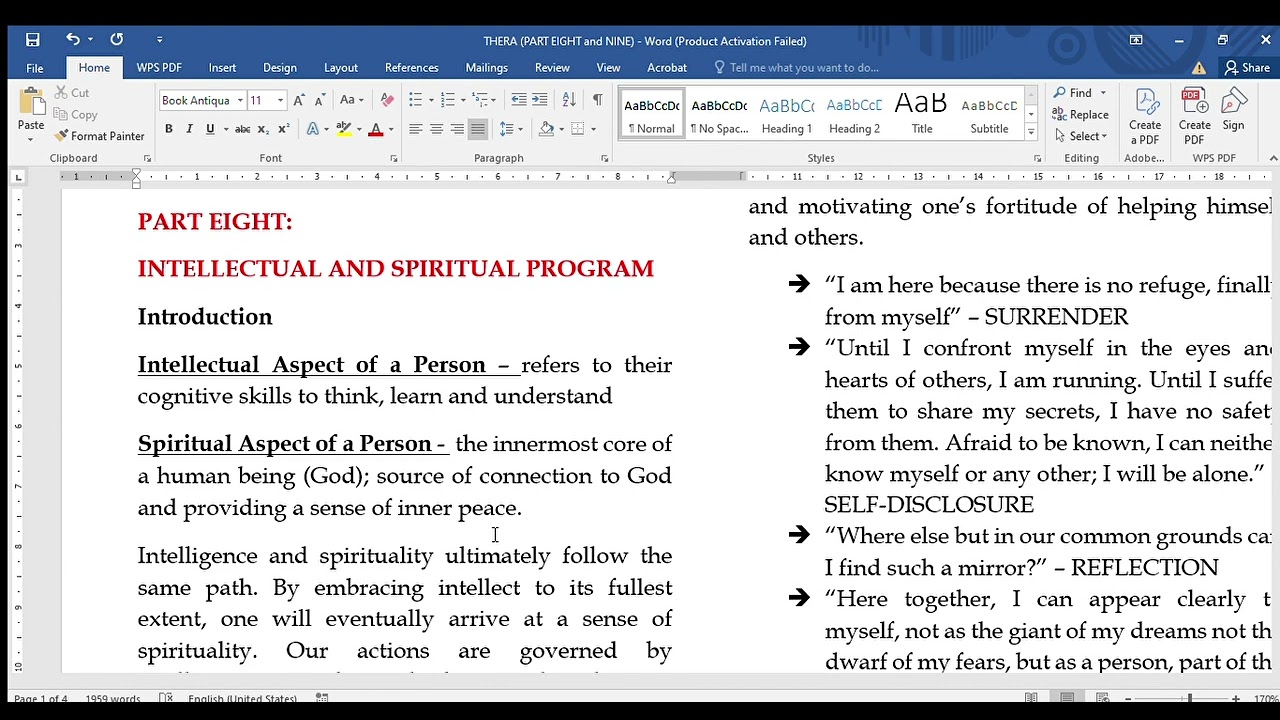Open the Font dialog box launcher
This screenshot has height=720, width=1280.
pos(394,159)
